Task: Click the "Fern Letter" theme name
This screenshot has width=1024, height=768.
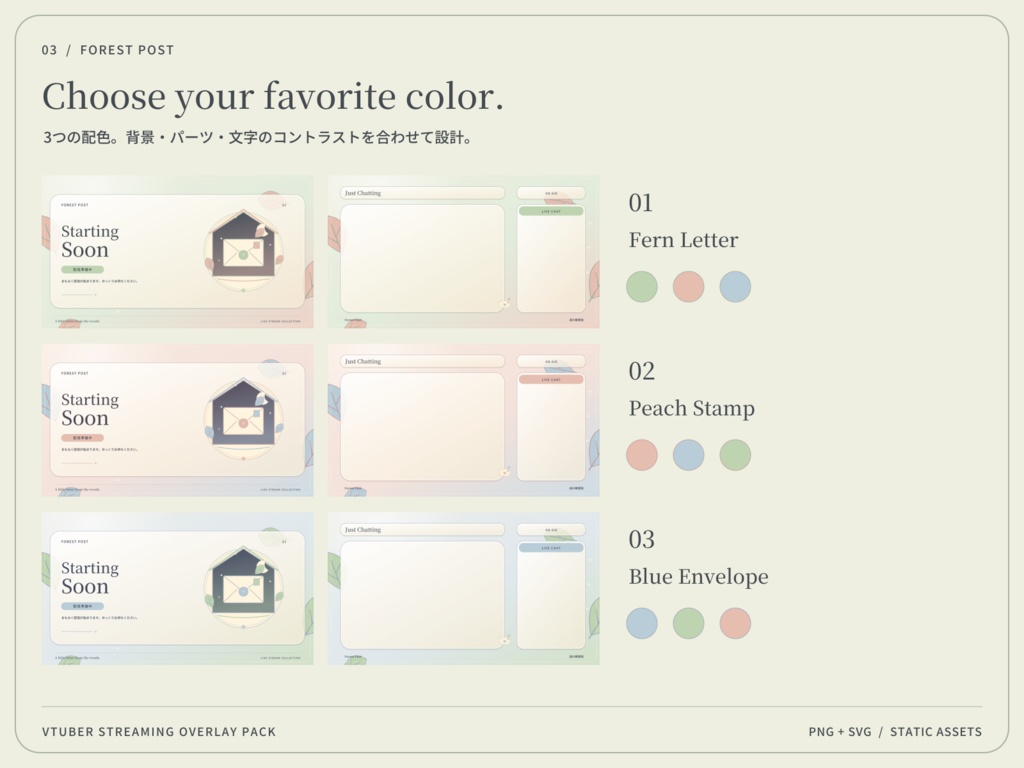Action: click(x=683, y=240)
